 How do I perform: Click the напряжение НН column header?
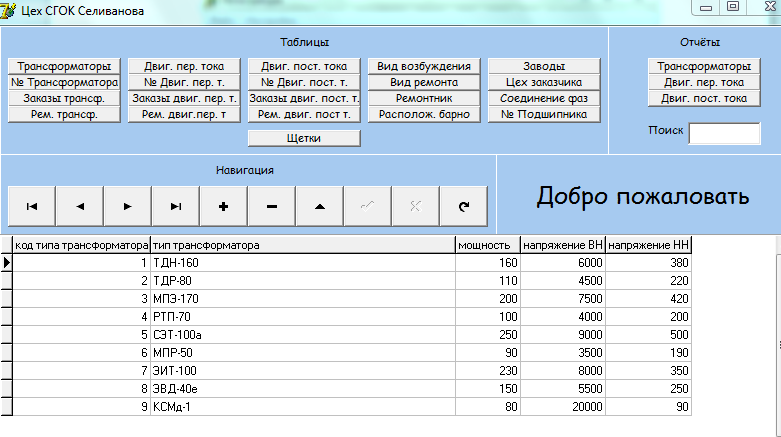[649, 245]
